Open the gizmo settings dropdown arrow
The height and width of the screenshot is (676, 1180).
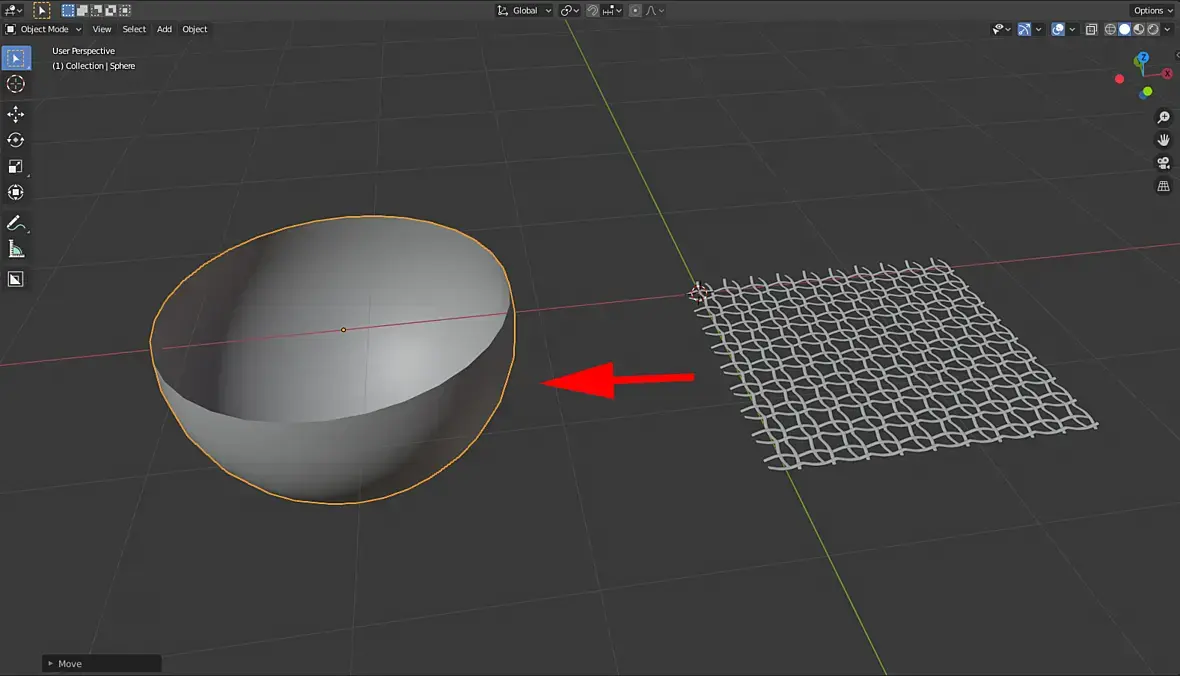[1039, 29]
